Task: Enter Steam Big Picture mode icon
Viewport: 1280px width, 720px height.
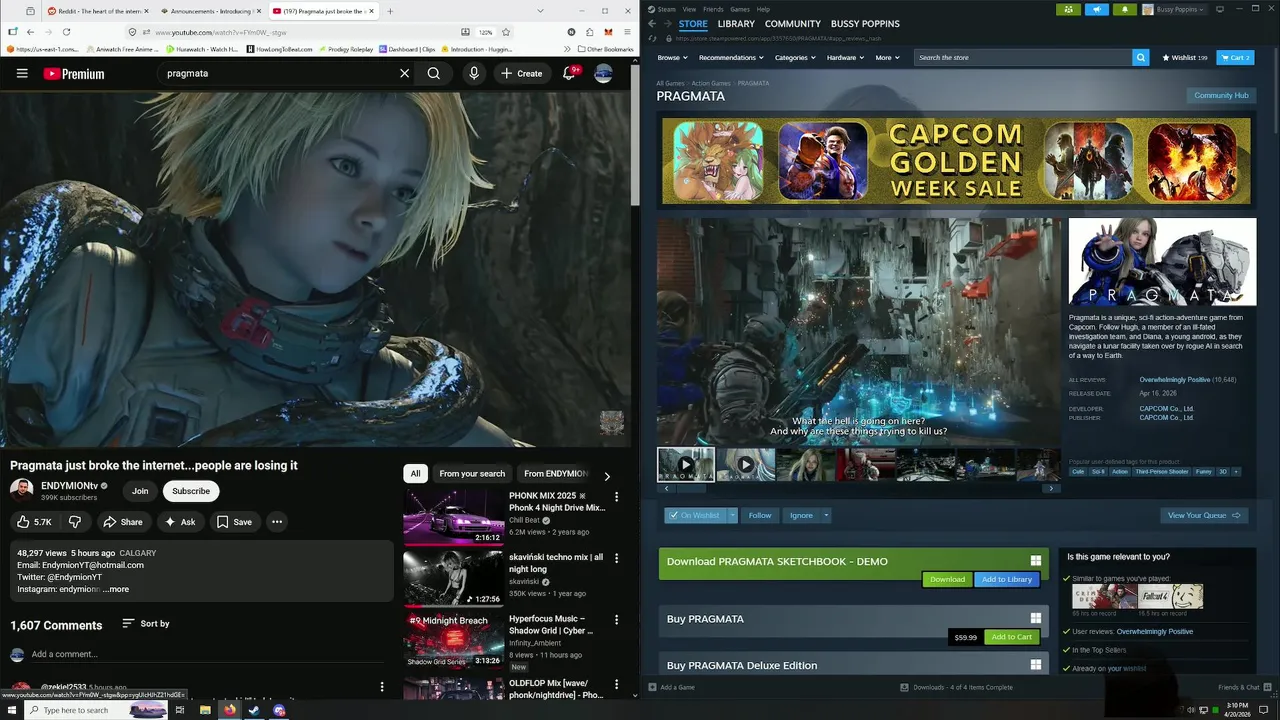Action: [x=1219, y=9]
